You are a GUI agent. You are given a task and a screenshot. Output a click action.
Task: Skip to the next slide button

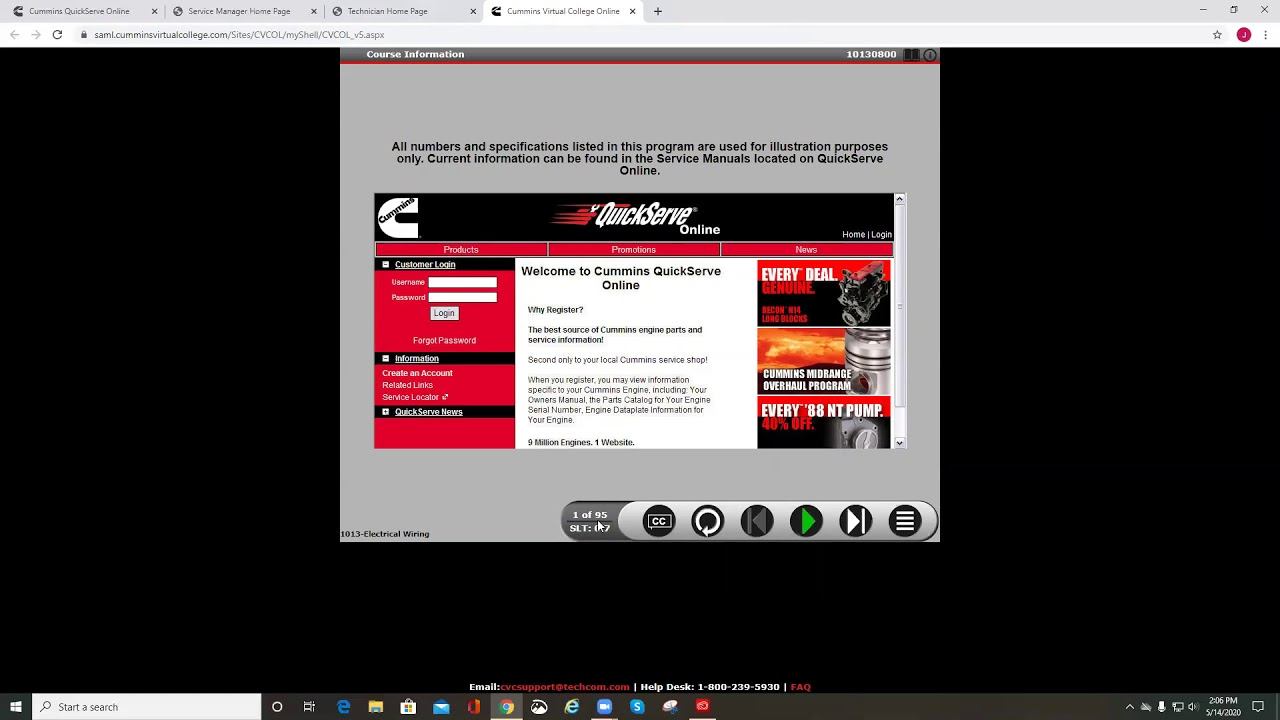point(855,521)
